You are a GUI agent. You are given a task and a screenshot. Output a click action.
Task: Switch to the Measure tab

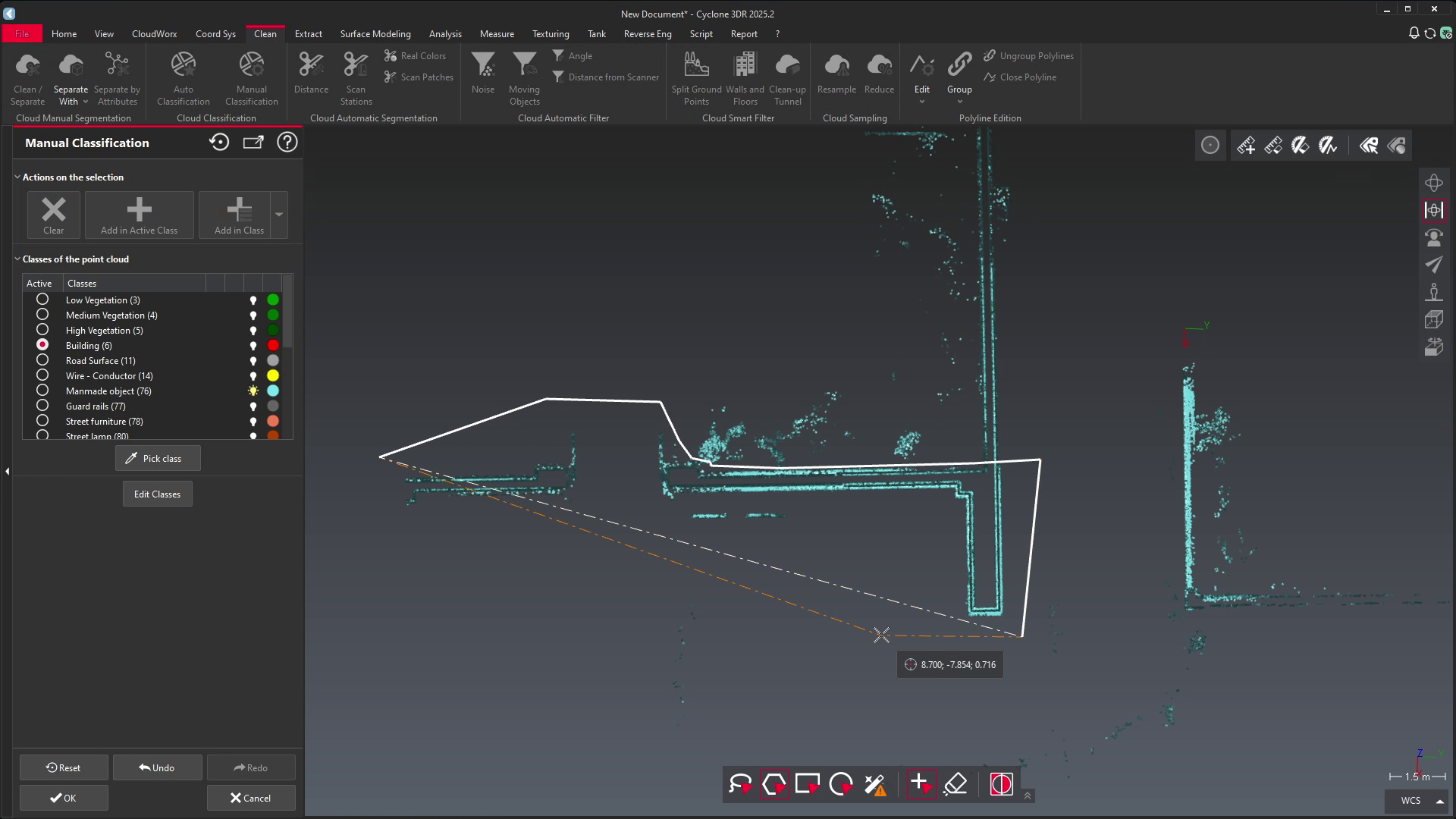497,34
